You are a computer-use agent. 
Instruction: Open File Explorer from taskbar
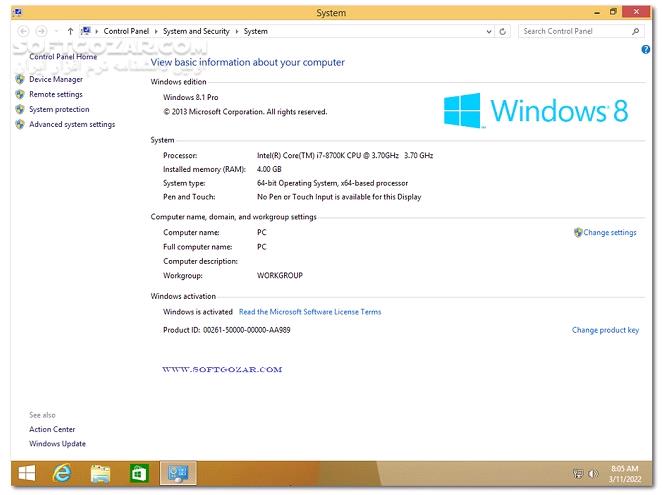[x=100, y=473]
